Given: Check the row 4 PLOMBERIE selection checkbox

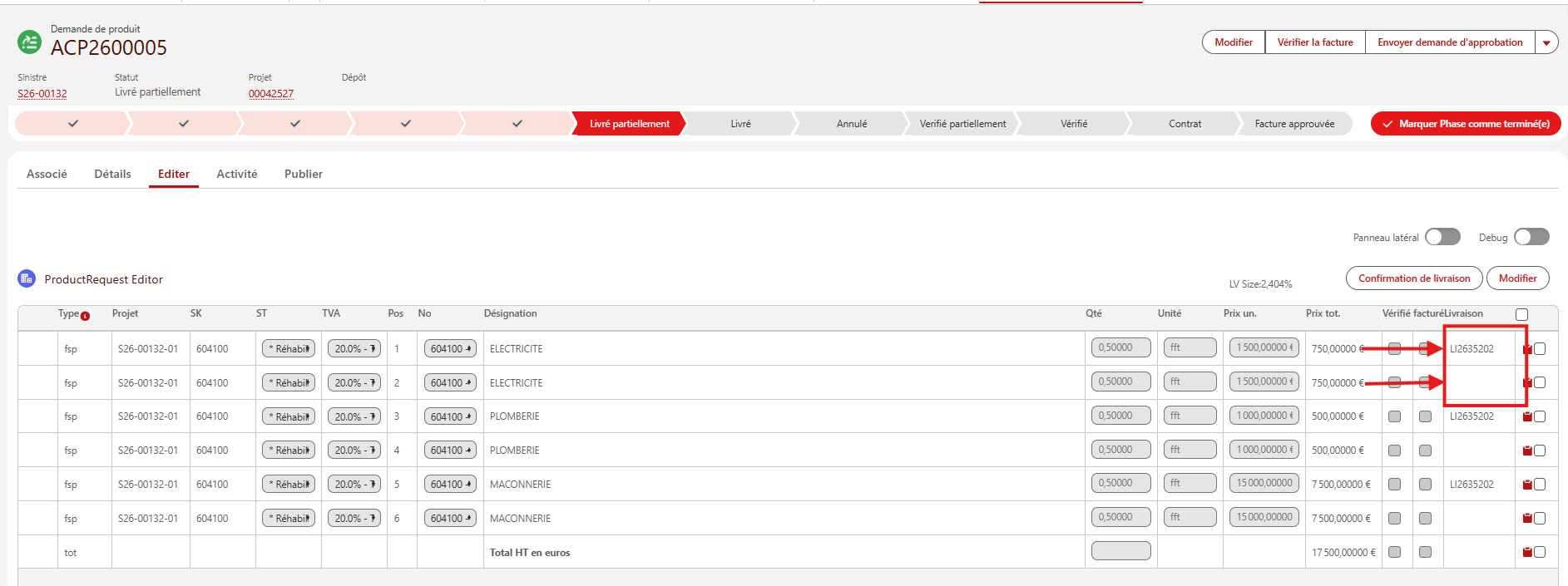Looking at the screenshot, I should coord(1540,451).
